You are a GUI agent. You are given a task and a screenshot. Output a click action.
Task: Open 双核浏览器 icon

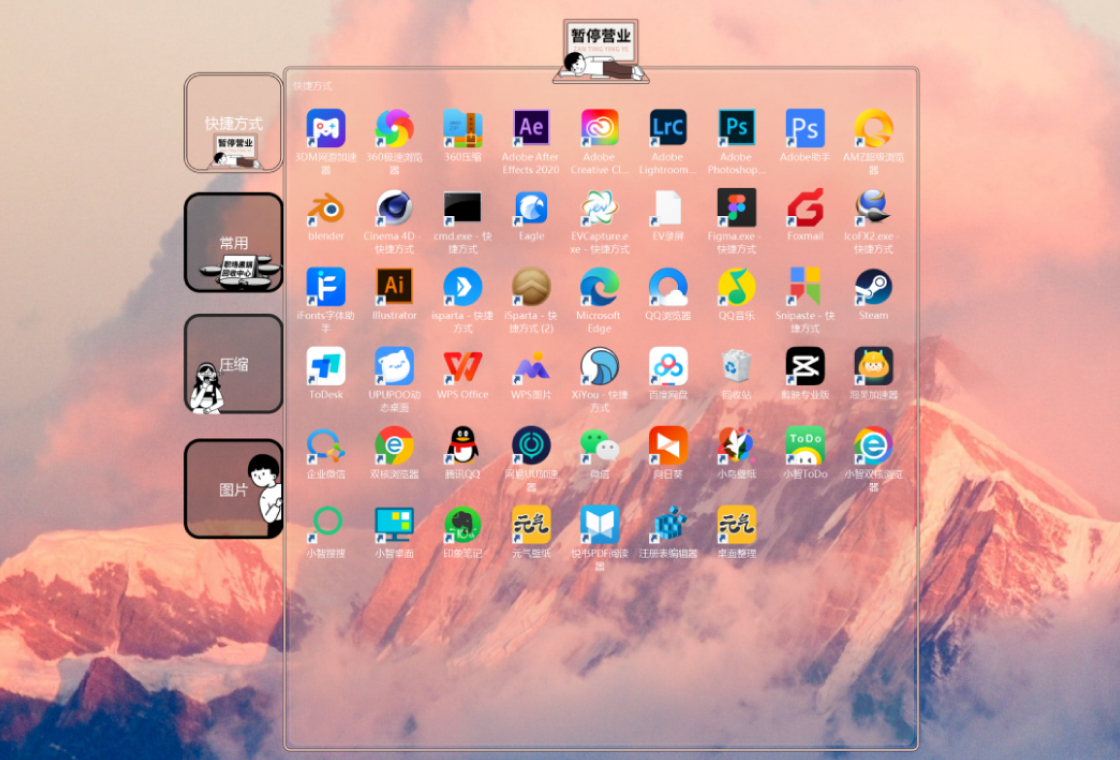point(394,445)
